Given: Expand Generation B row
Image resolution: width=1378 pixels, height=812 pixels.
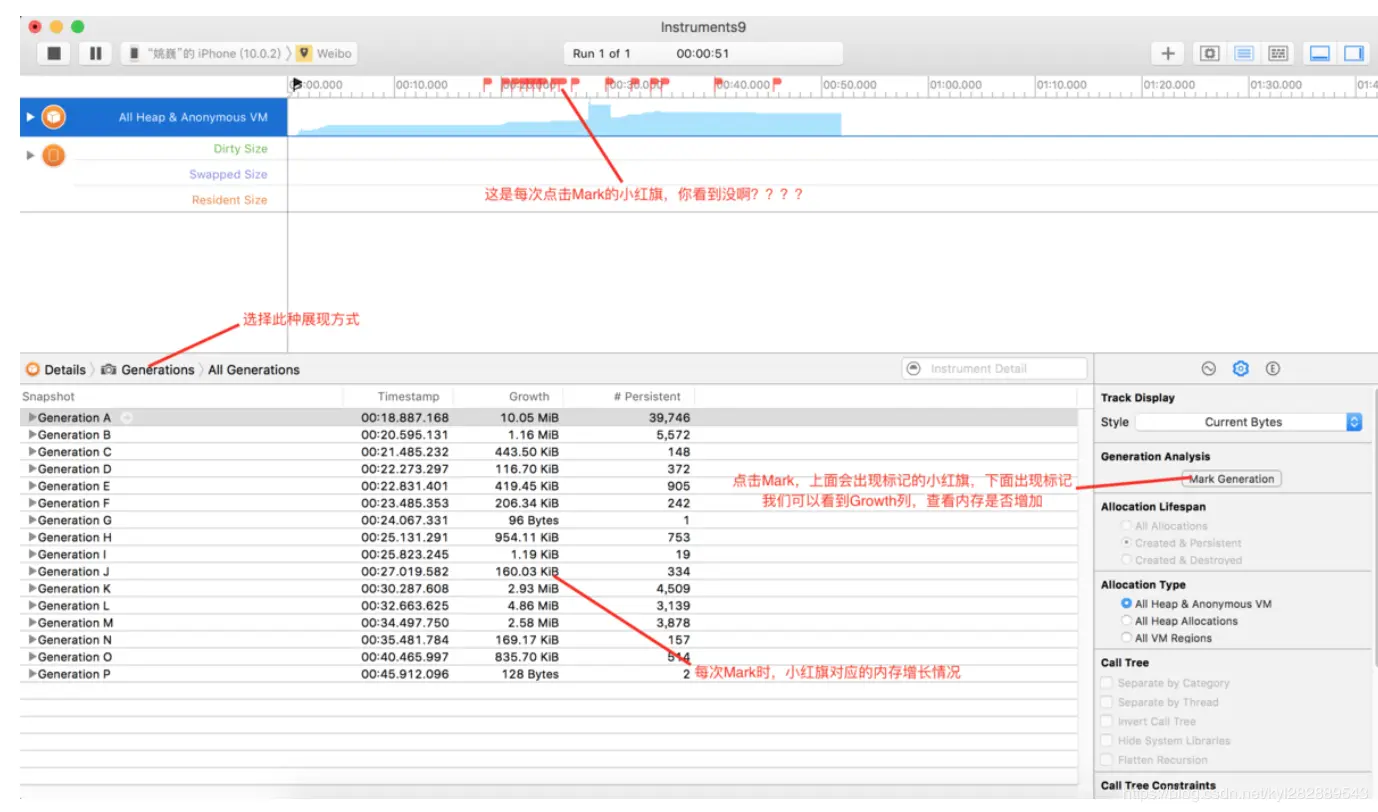Looking at the screenshot, I should coord(32,435).
